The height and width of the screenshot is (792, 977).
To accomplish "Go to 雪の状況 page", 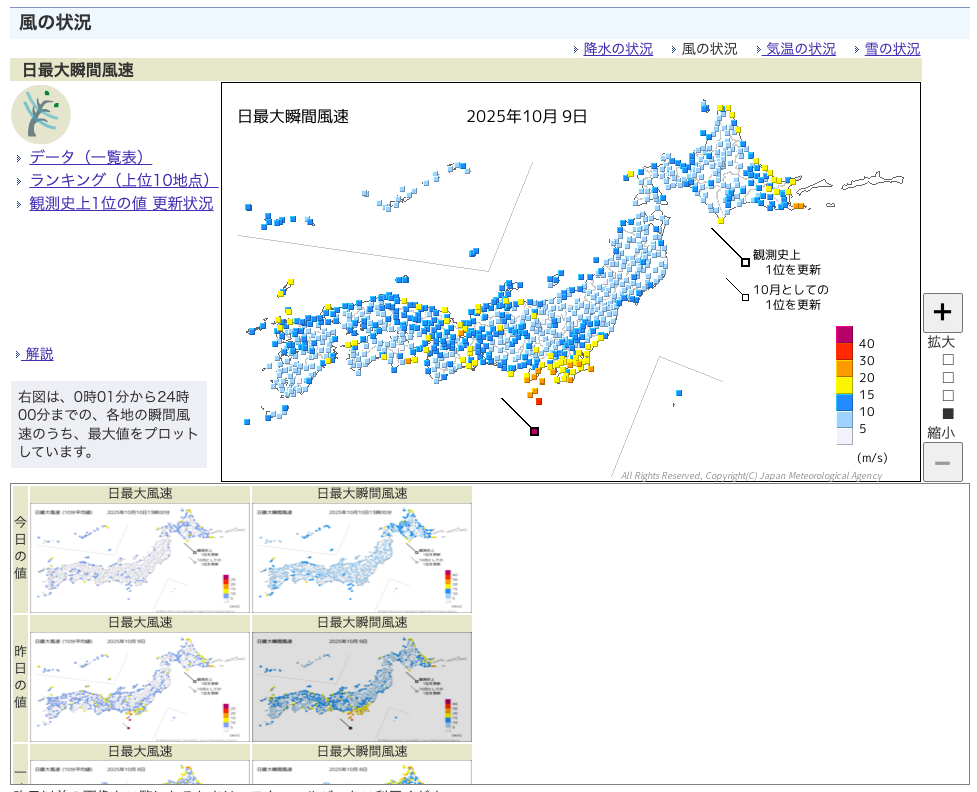I will 892,49.
